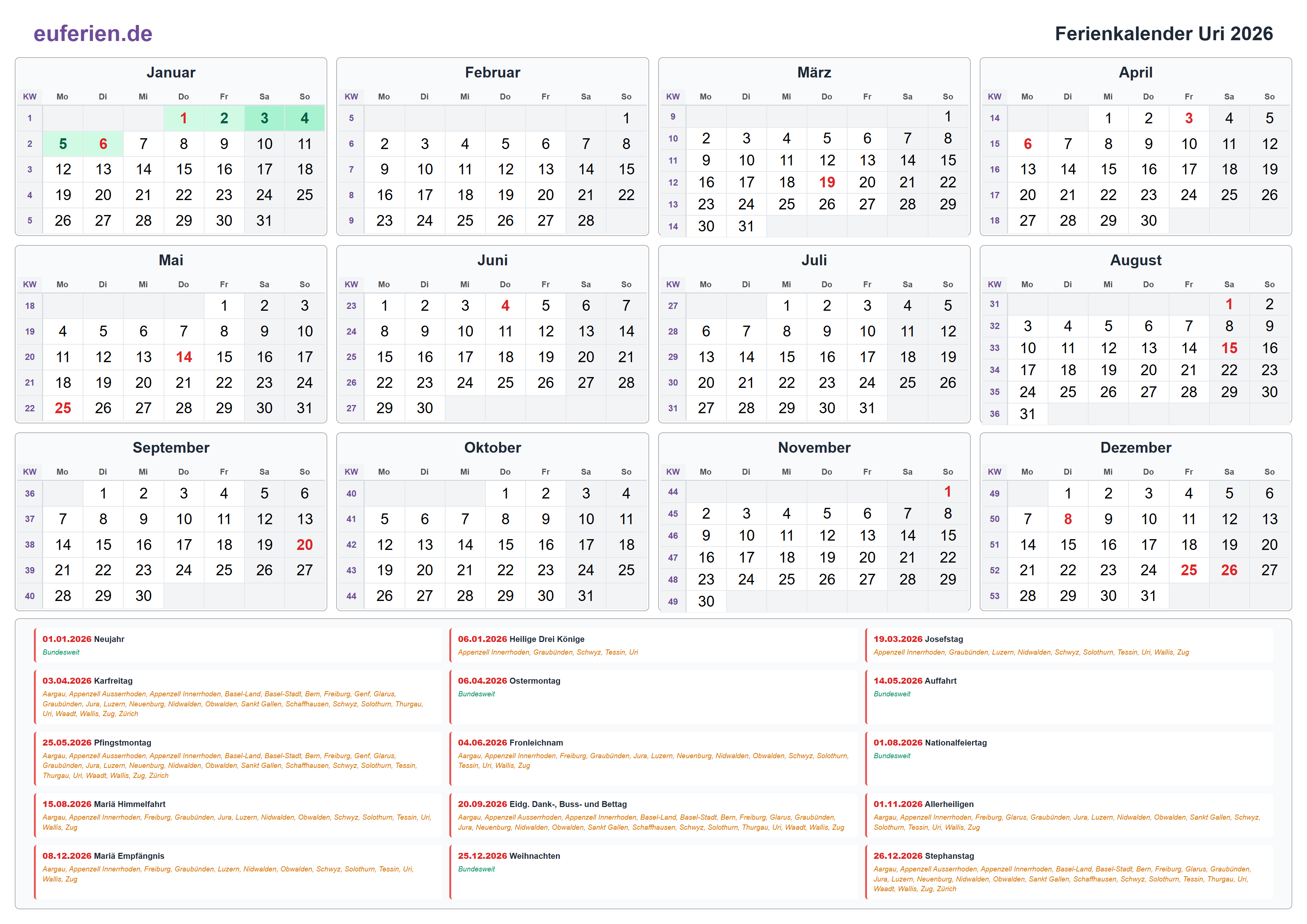Select the Januar month heading

171,72
